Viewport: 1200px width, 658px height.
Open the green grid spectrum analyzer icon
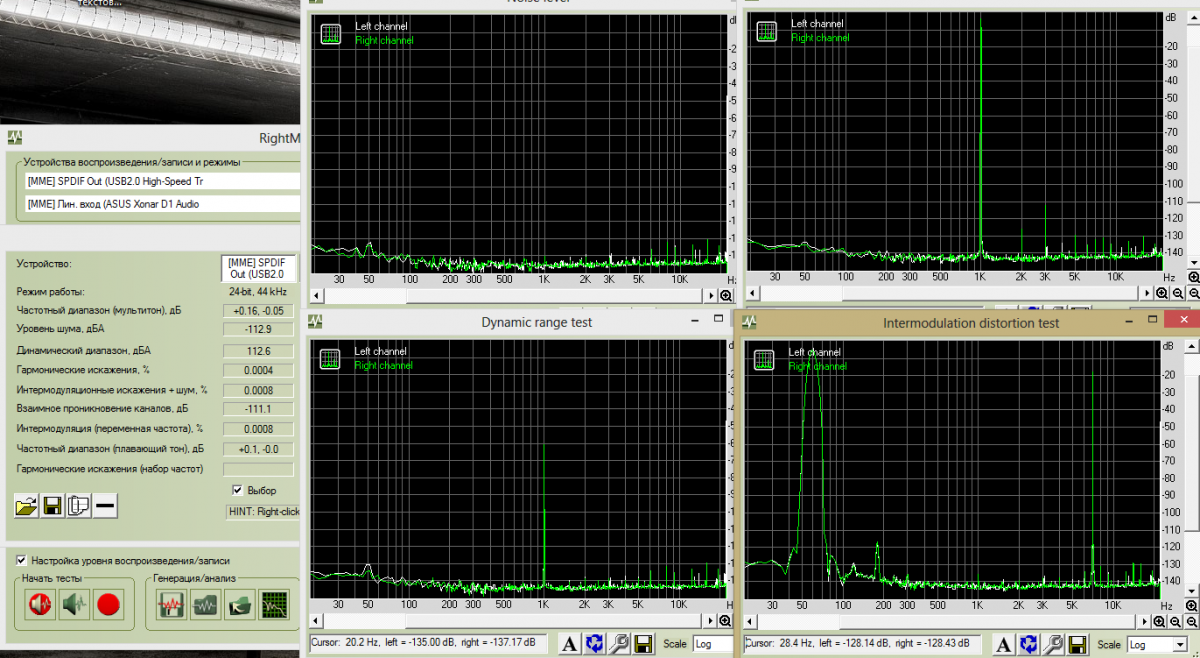(x=273, y=604)
